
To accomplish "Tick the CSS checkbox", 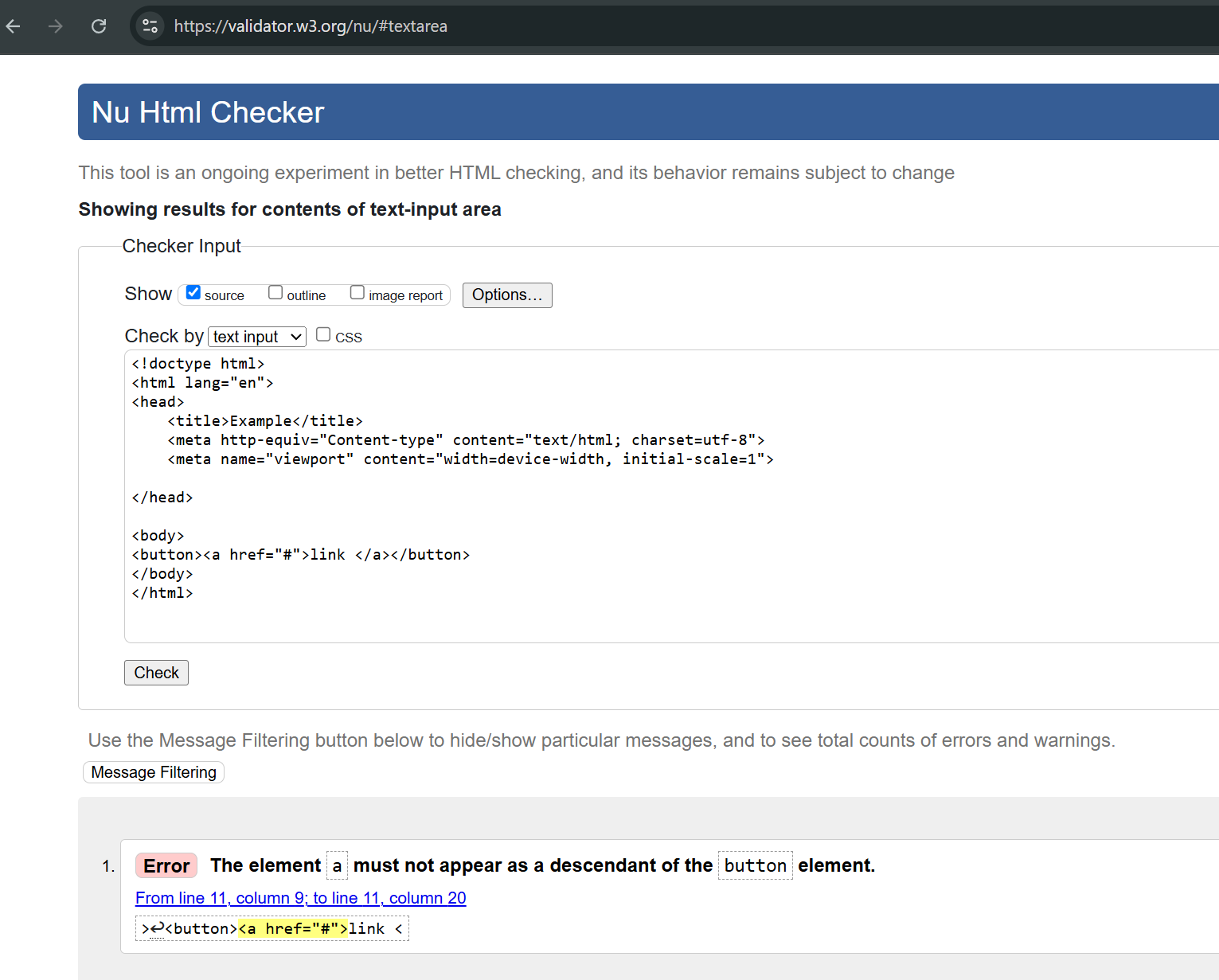I will pos(323,334).
